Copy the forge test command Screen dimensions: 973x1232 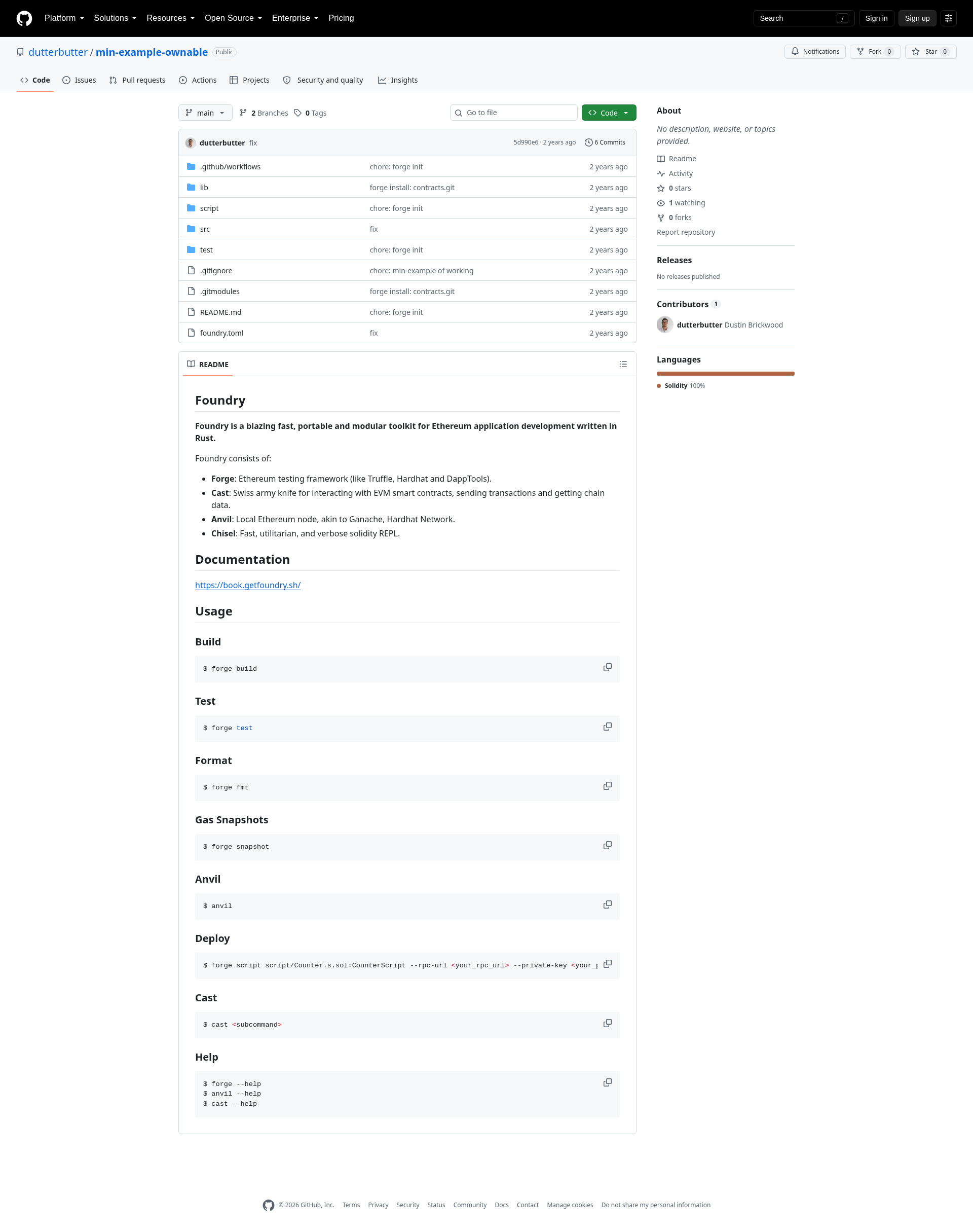pos(607,727)
